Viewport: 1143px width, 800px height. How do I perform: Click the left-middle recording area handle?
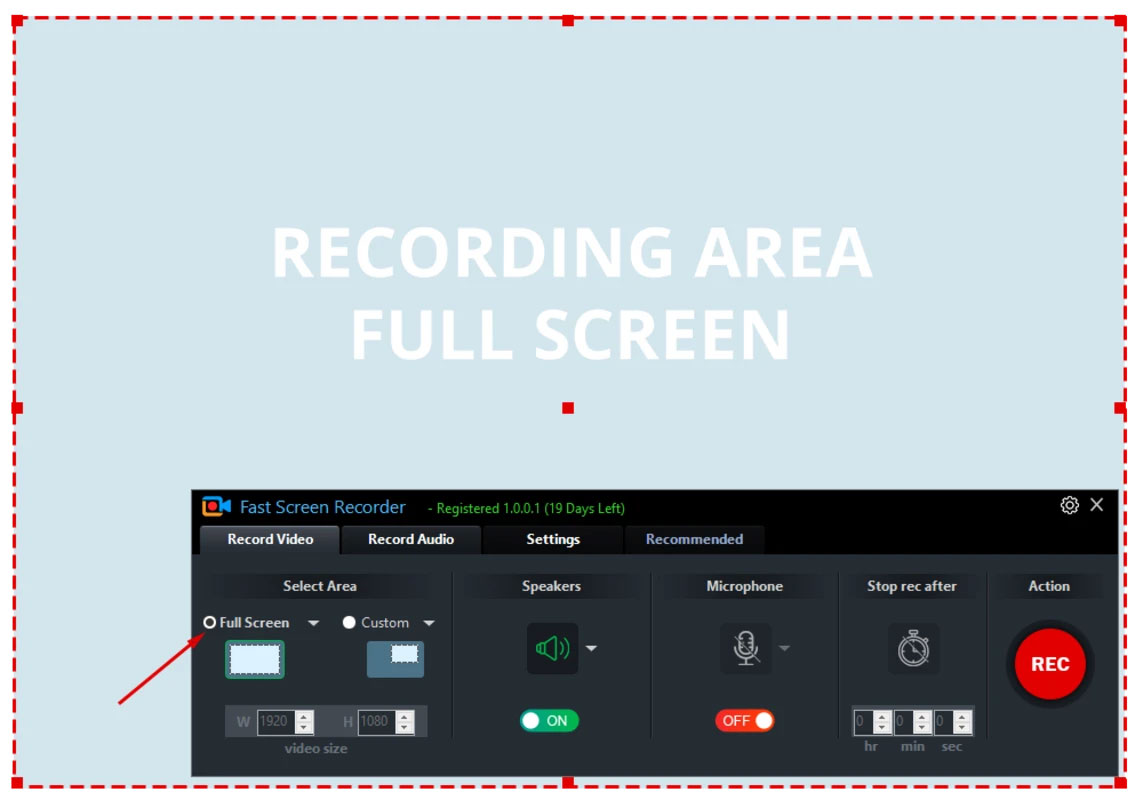coord(17,408)
